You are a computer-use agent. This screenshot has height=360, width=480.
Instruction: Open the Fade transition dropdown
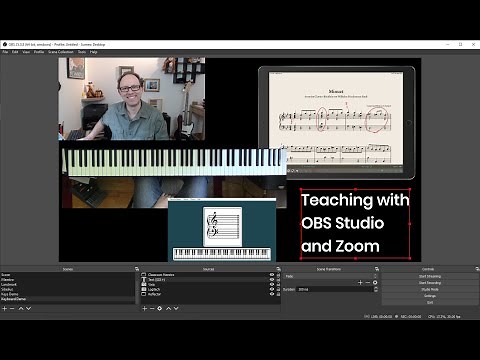(x=331, y=276)
